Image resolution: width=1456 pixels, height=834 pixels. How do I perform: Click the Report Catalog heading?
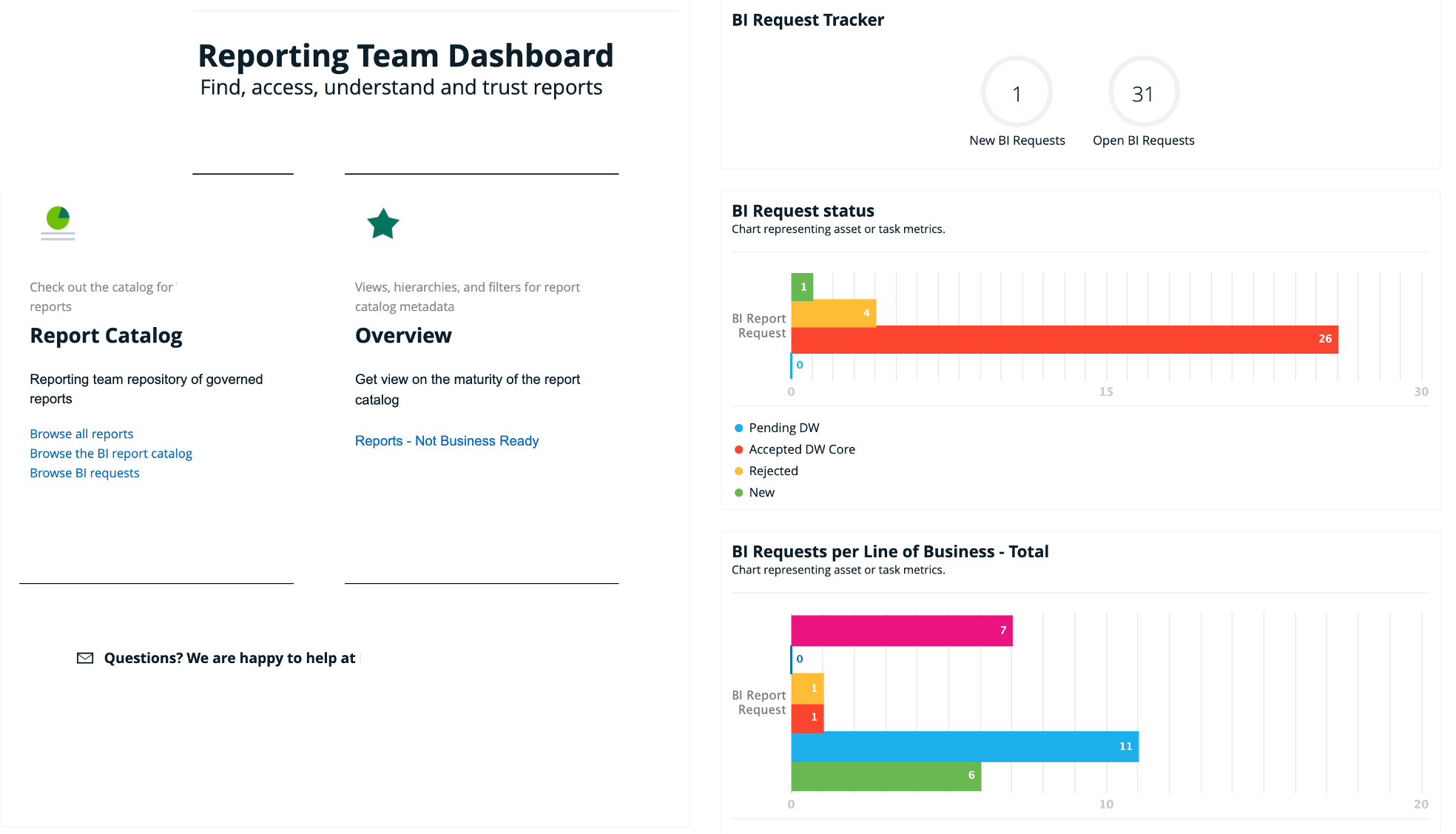click(x=106, y=336)
